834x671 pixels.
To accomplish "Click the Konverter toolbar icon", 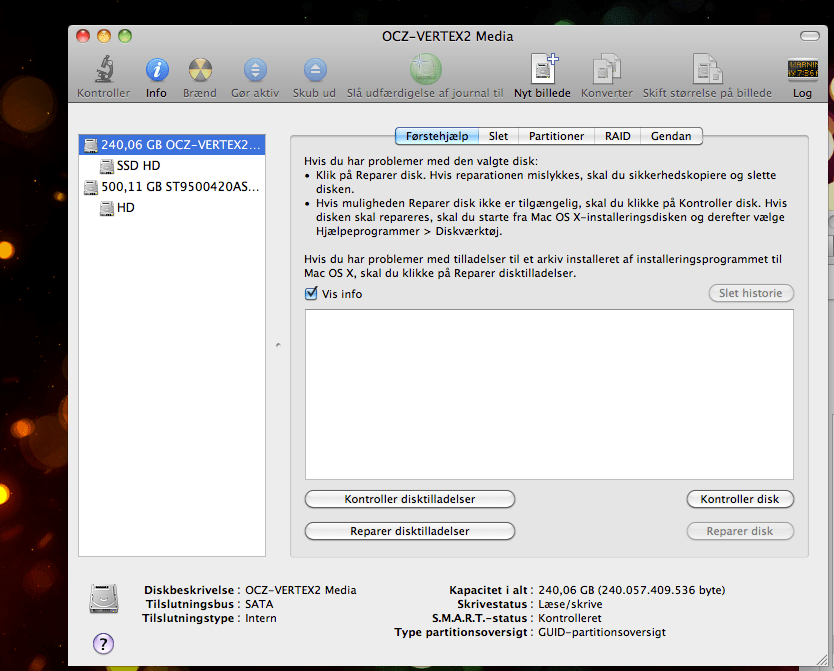I will 607,71.
